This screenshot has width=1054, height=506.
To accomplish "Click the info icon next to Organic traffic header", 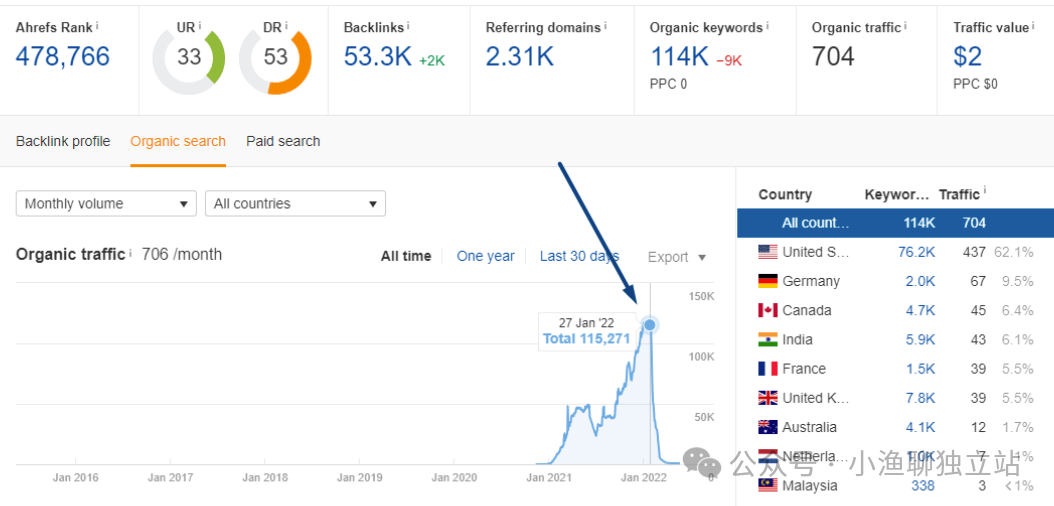I will click(905, 26).
